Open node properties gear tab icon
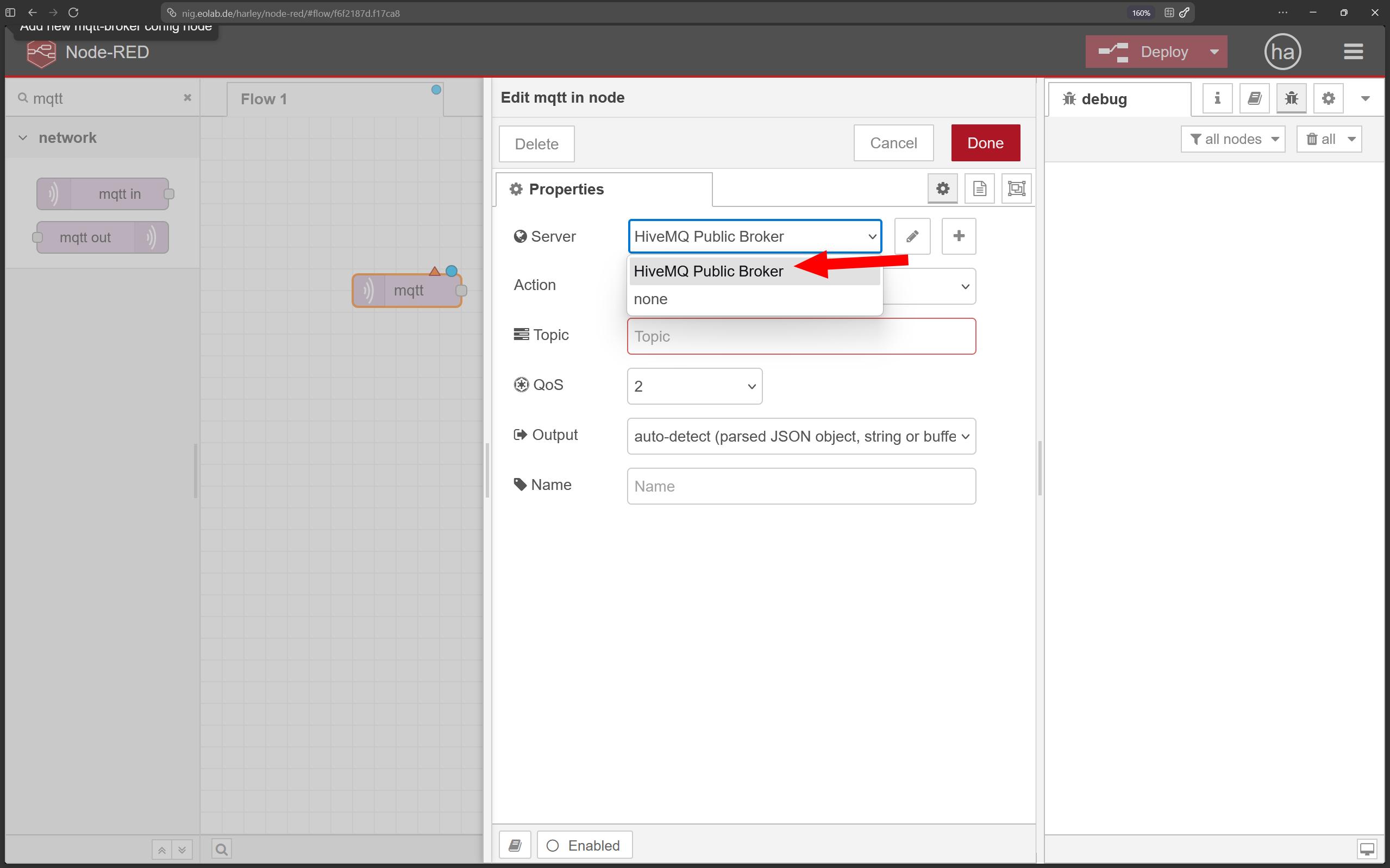 pyautogui.click(x=942, y=188)
